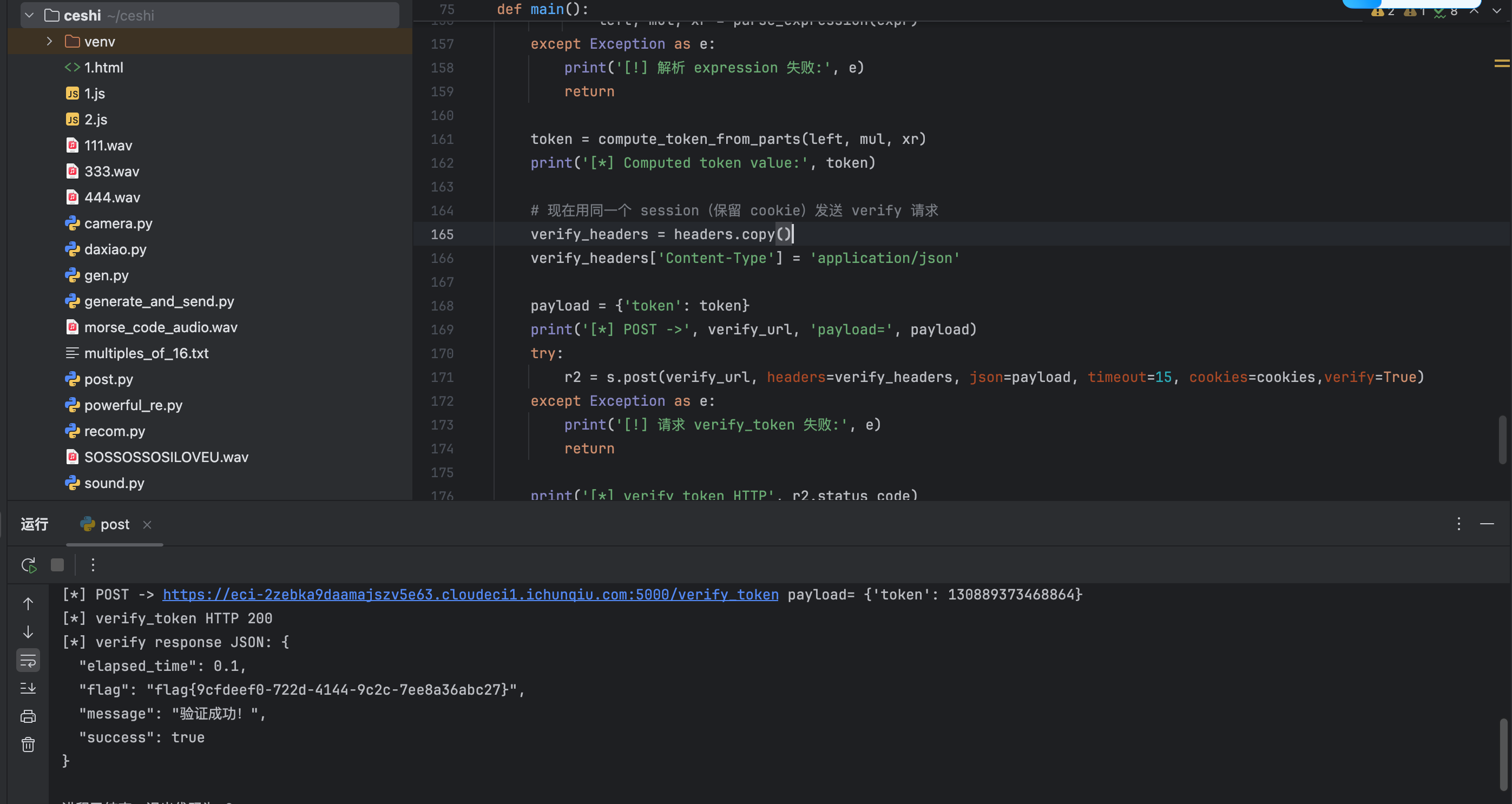
Task: Jump to next highlighted problem arrow
Action: 1497,11
